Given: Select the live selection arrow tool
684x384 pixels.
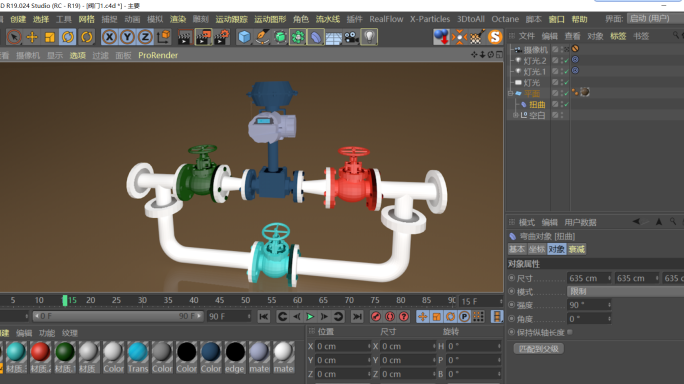Looking at the screenshot, I should (x=14, y=37).
